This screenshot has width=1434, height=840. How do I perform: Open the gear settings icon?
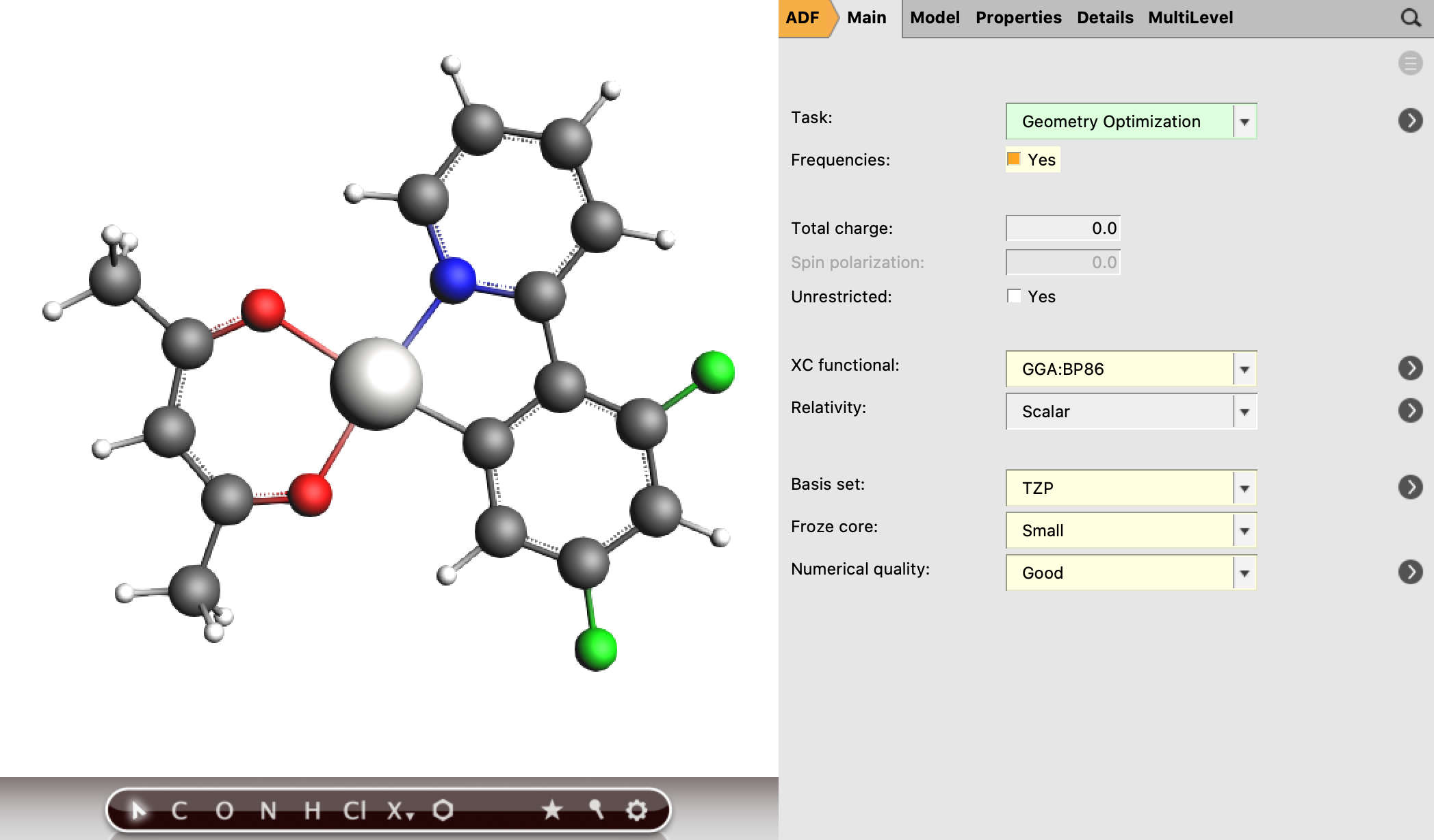(x=636, y=811)
